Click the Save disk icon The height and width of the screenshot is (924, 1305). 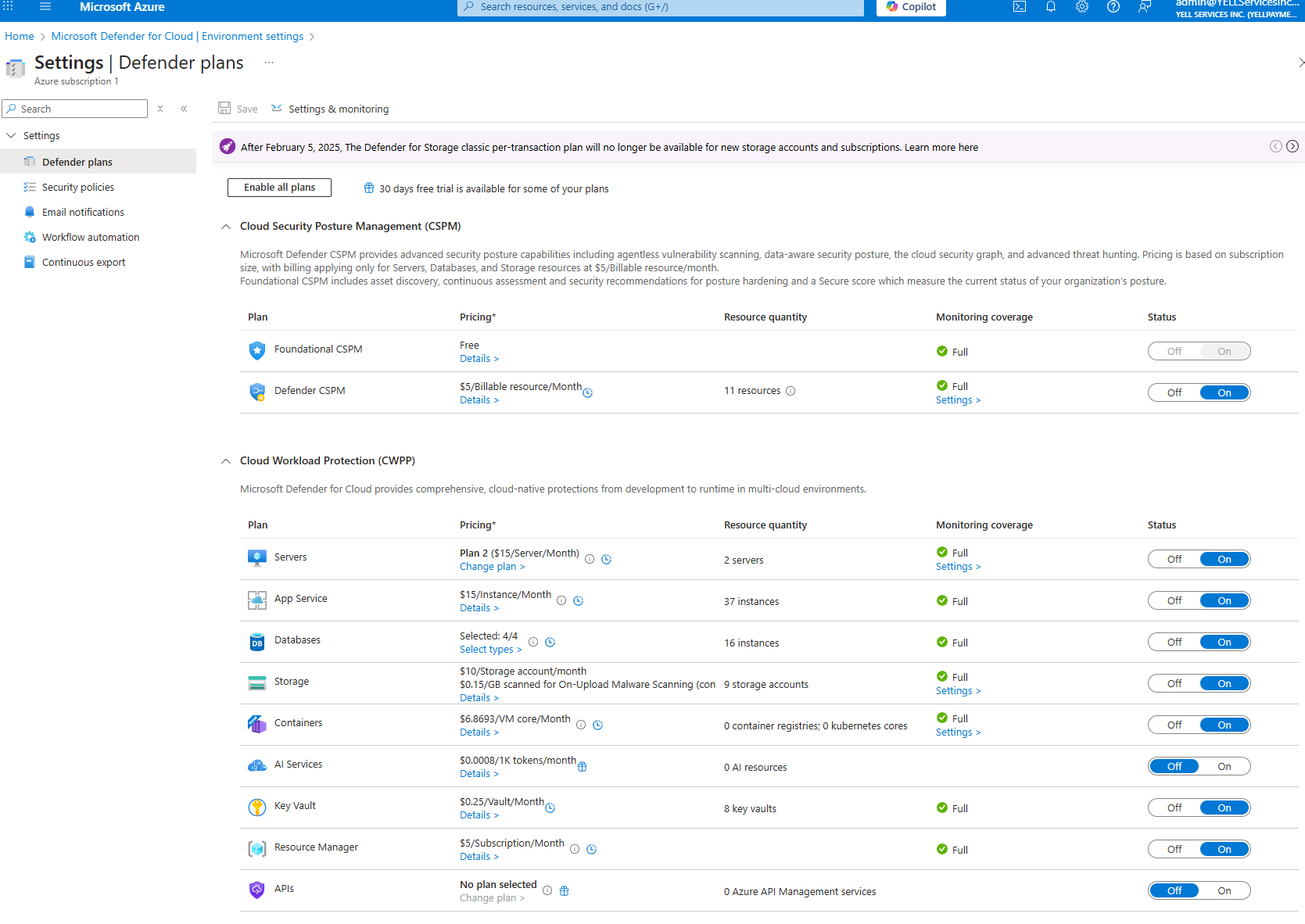click(224, 108)
